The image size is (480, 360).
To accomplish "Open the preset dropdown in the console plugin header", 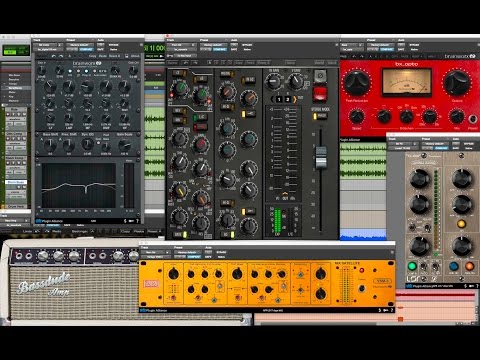I will 213,45.
